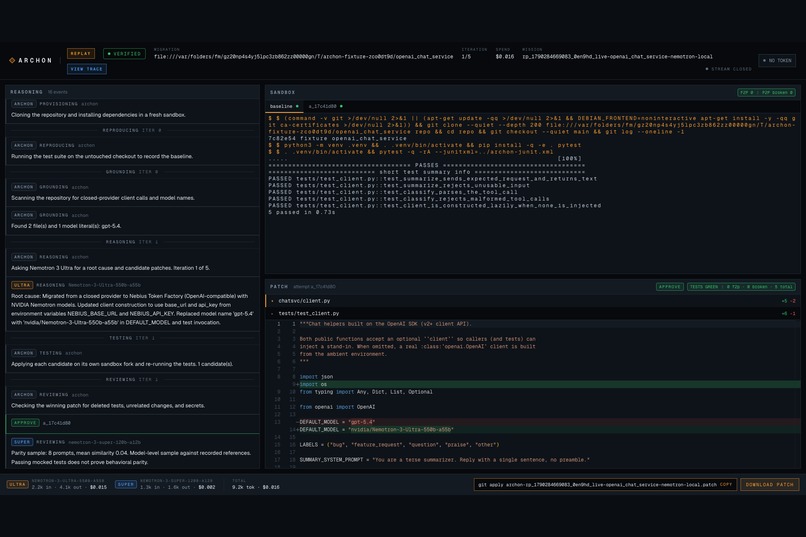Click PASSED test_classify_parses_the_tool_call line
The image size is (806, 537).
point(393,192)
